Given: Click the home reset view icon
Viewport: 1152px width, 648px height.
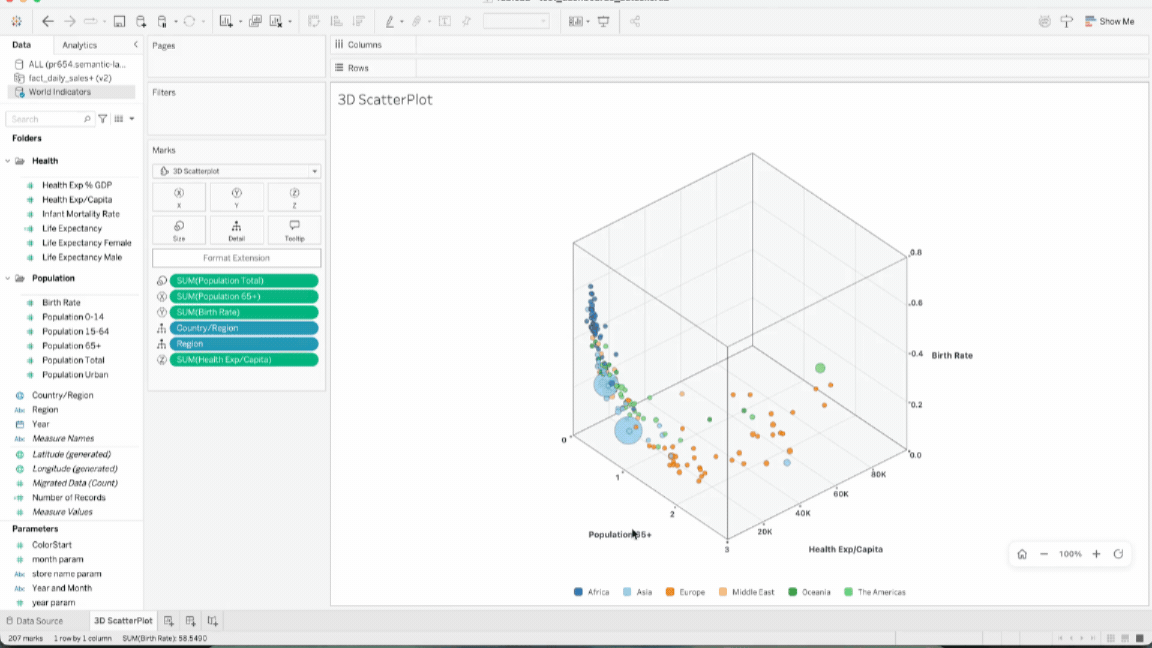Looking at the screenshot, I should point(1022,554).
